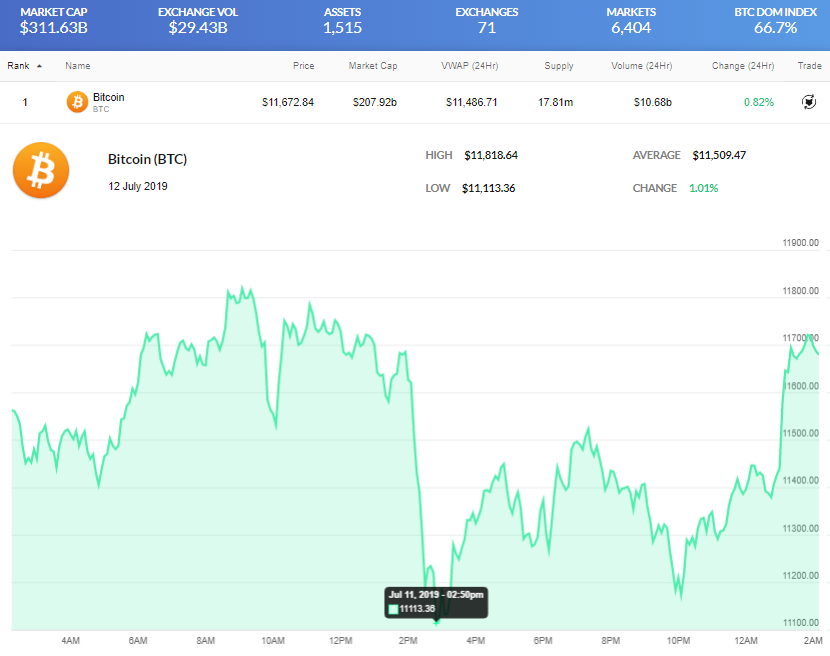Image resolution: width=830 pixels, height=656 pixels.
Task: Sort table by Volume (24Hr) header
Action: click(x=642, y=66)
